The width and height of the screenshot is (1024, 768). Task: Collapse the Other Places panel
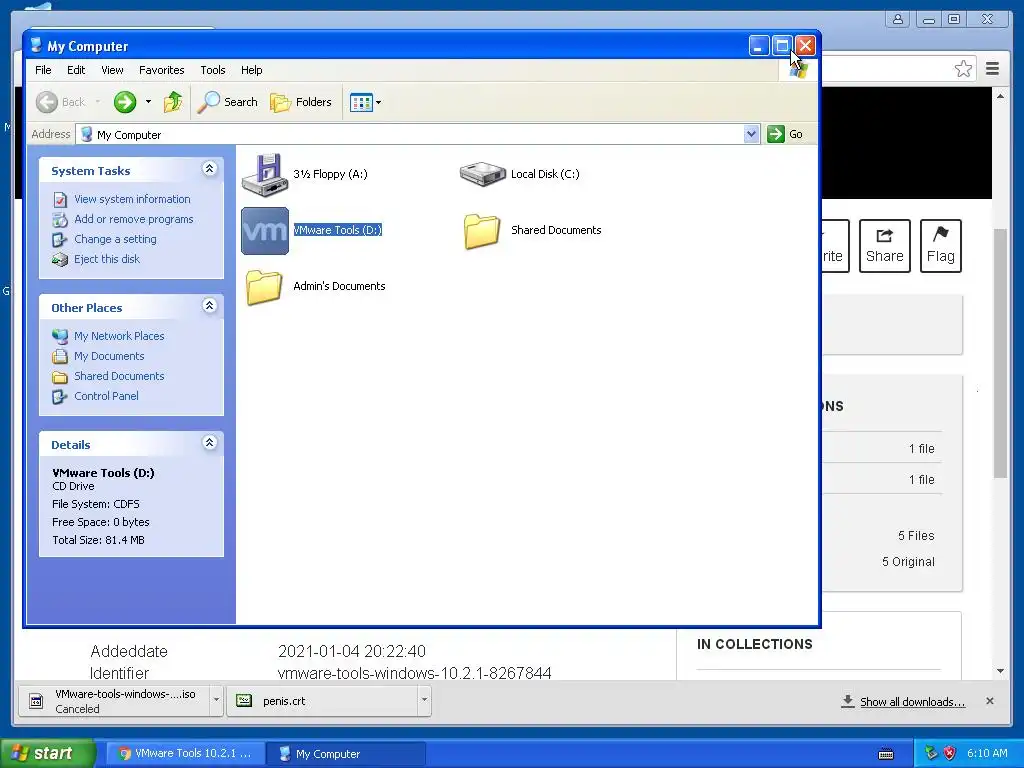click(209, 306)
